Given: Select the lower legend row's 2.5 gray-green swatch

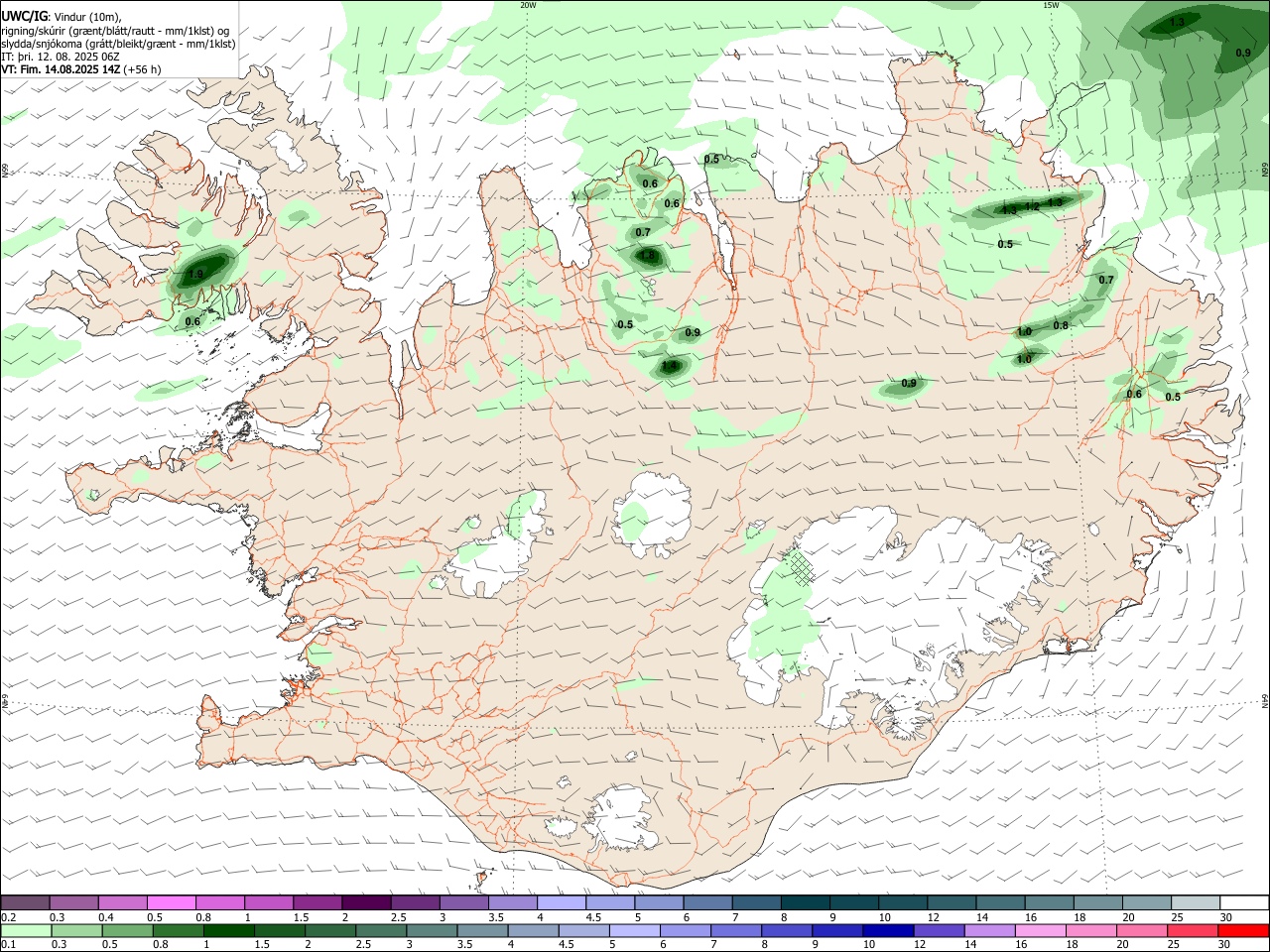Looking at the screenshot, I should tap(381, 930).
